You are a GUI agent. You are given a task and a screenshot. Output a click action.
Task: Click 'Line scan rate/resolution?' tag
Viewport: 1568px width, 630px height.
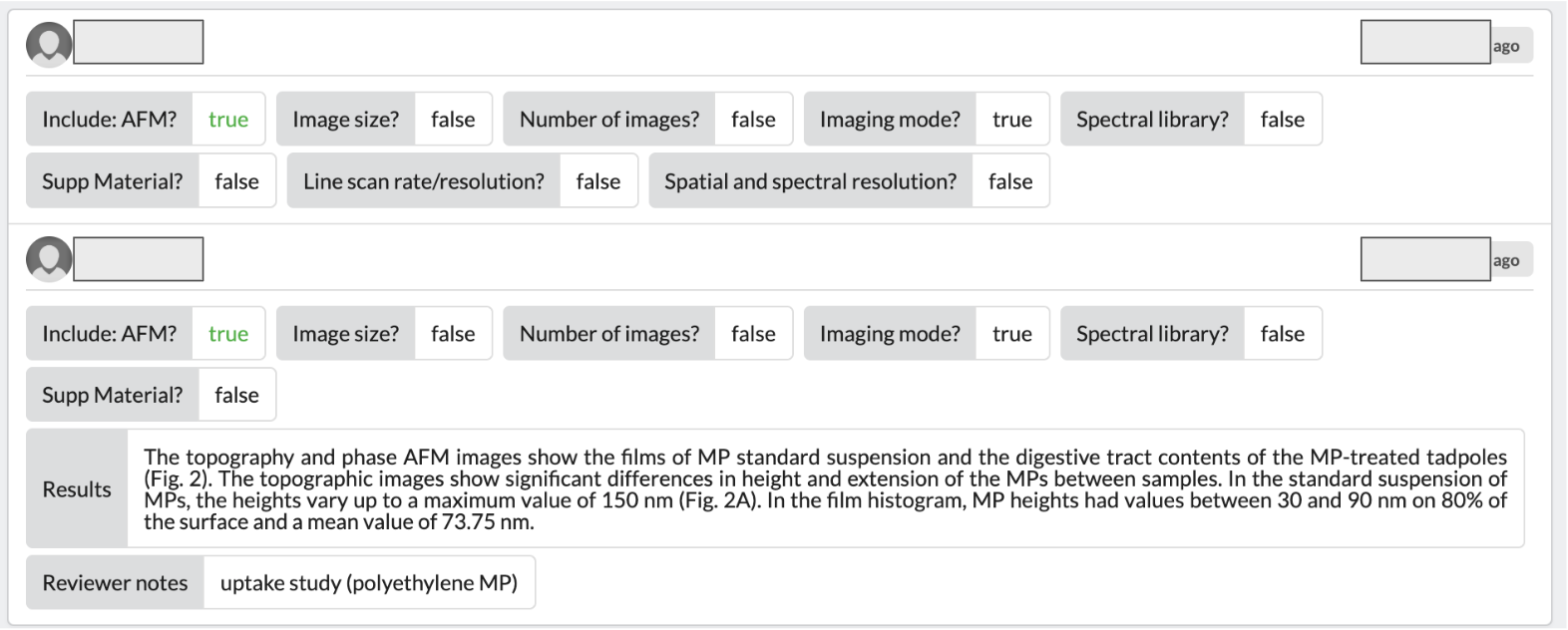point(463,181)
